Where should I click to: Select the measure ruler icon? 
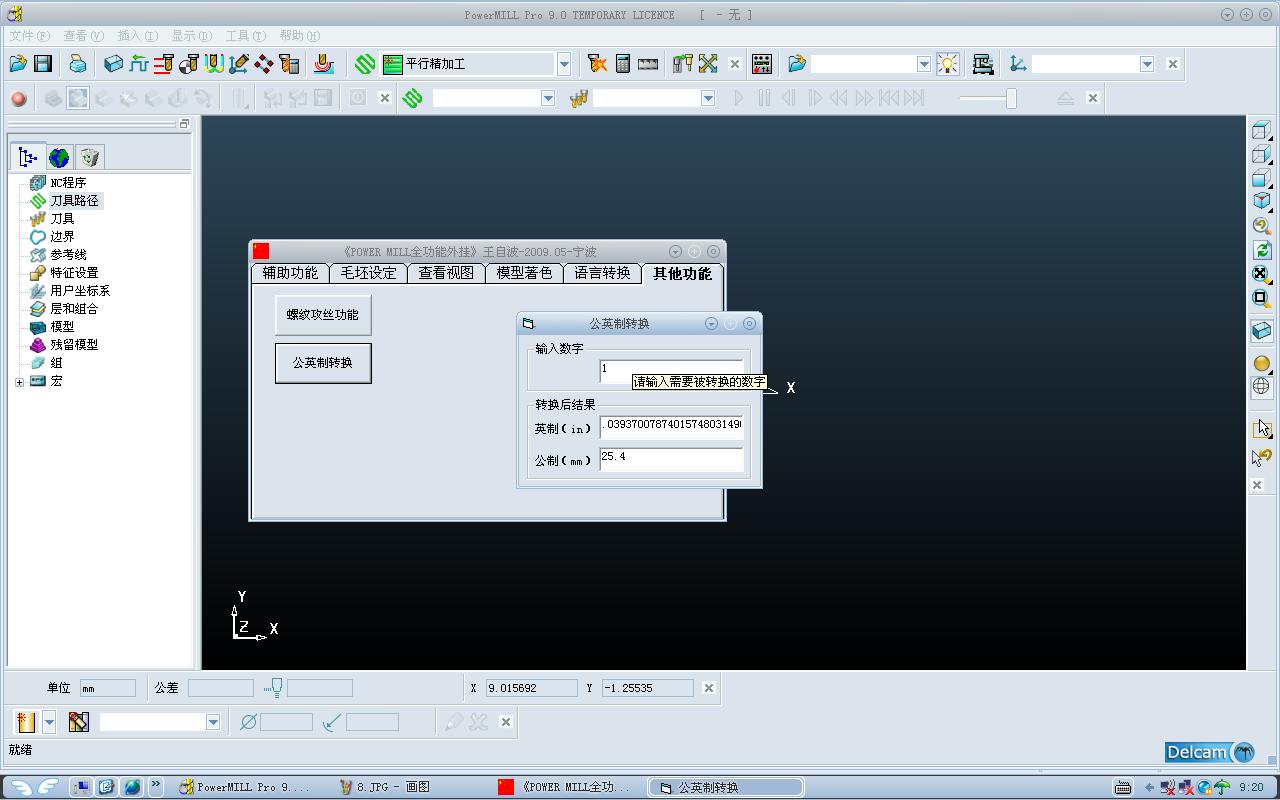[648, 64]
